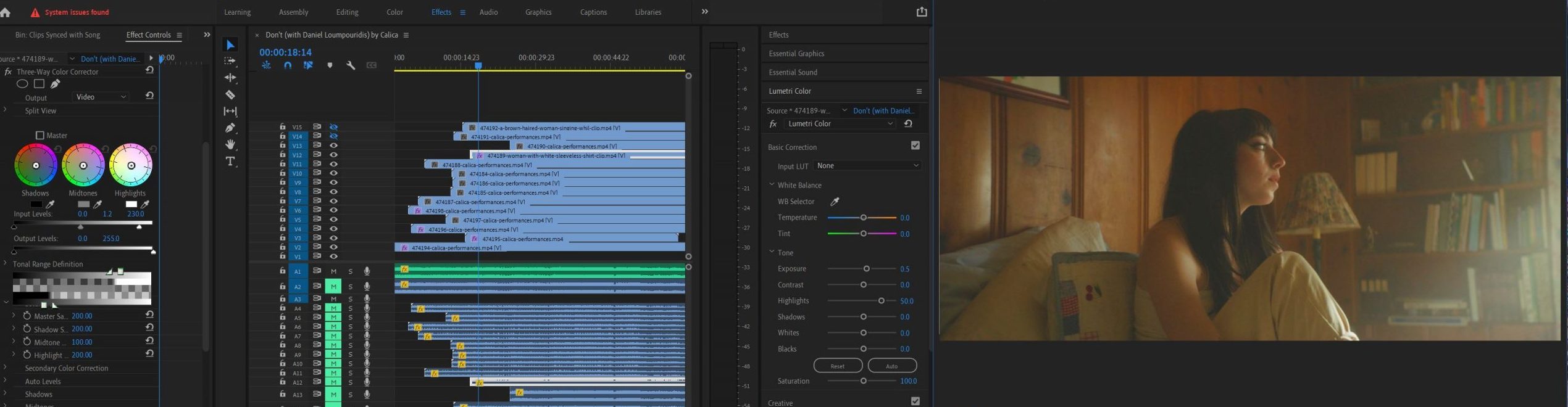Open the Effect Controls tab

(x=148, y=35)
